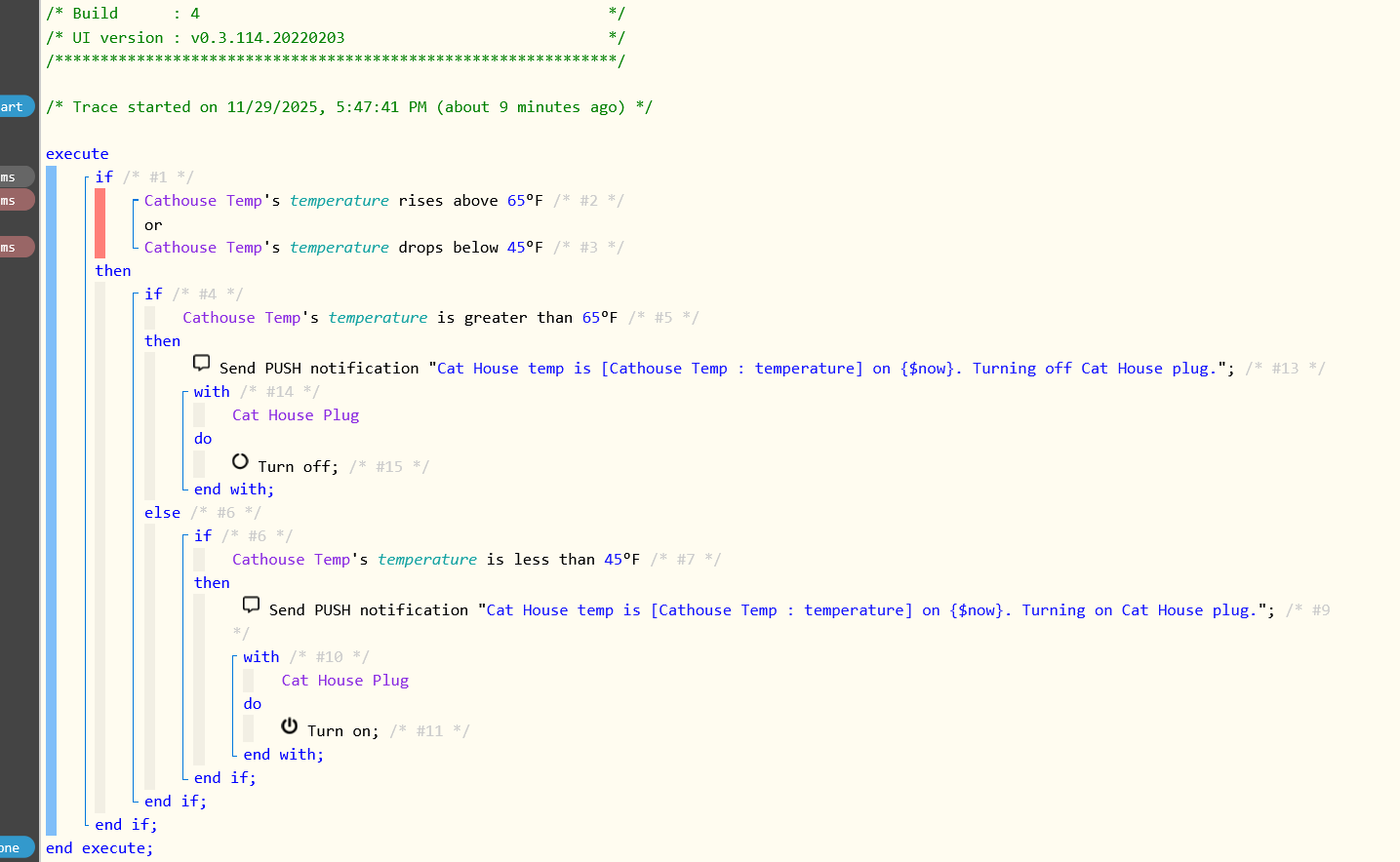The image size is (1400, 862).
Task: Click the blue trace done badge
Action: 16,847
